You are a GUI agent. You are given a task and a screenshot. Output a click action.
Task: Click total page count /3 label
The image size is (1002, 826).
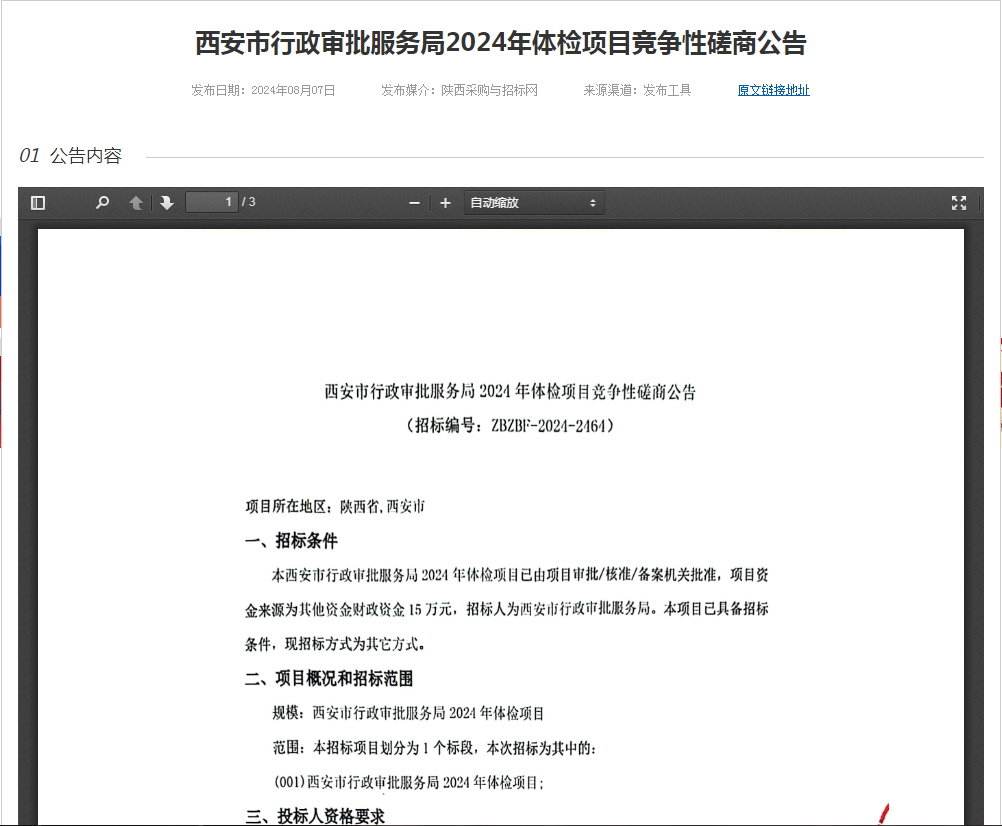tap(249, 202)
